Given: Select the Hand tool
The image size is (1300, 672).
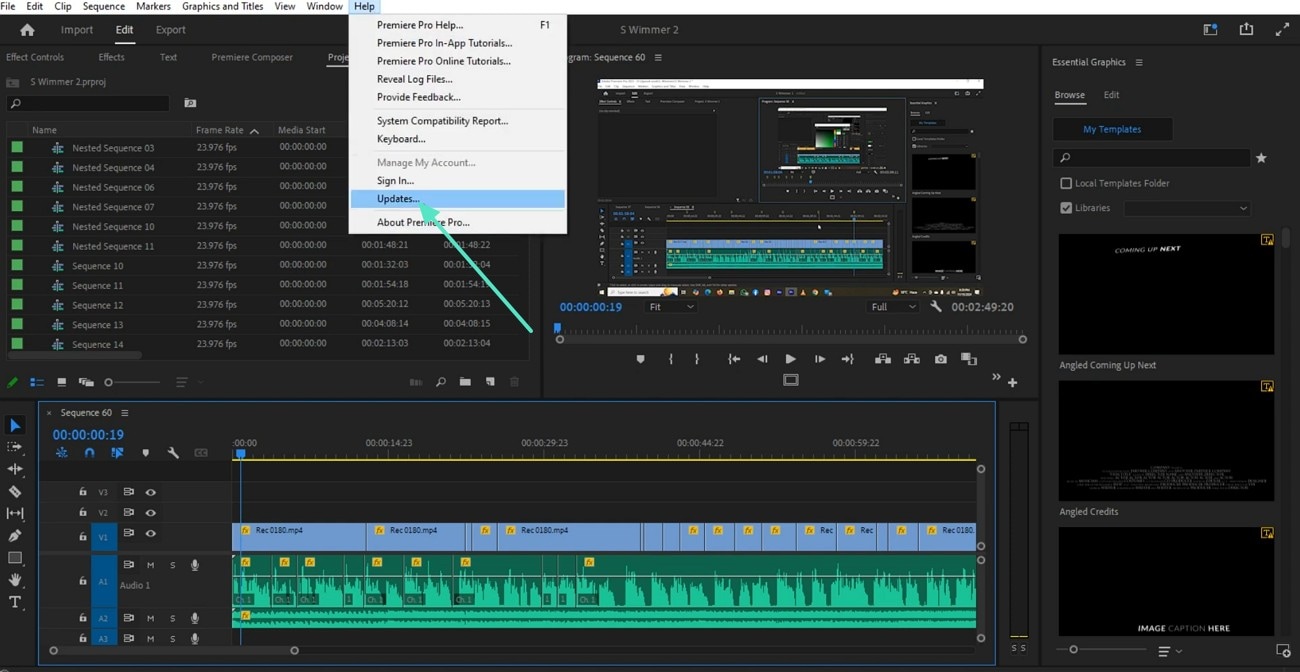Looking at the screenshot, I should pyautogui.click(x=15, y=580).
